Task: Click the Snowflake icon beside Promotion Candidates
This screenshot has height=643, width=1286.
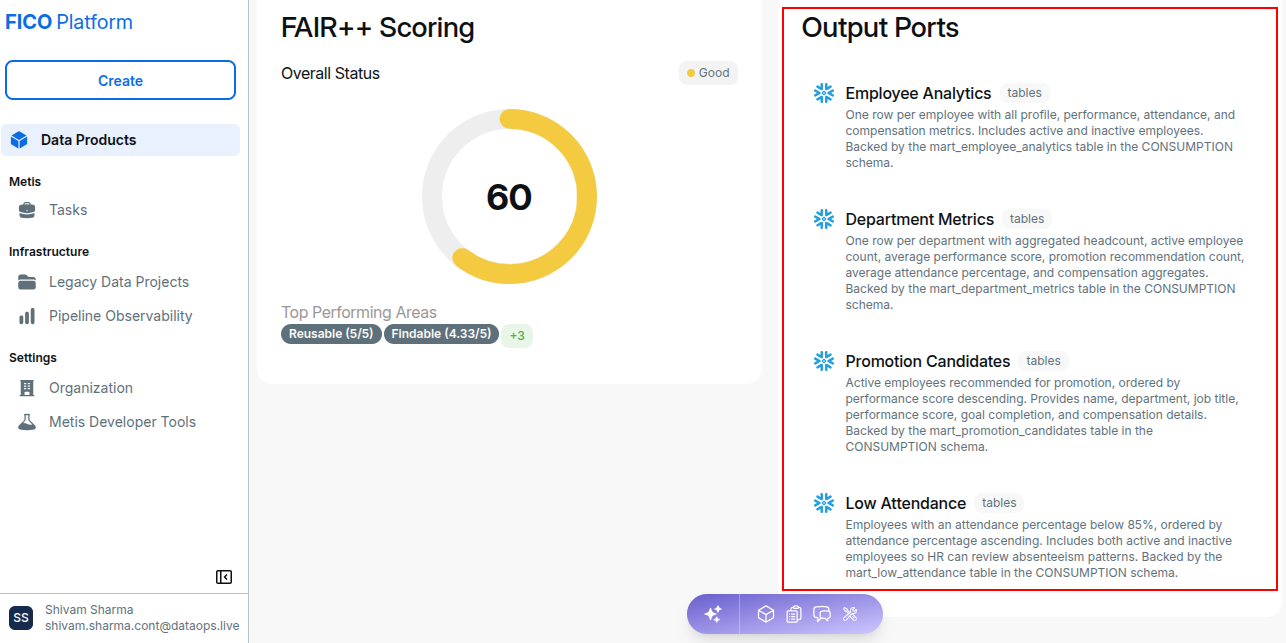Action: pyautogui.click(x=824, y=361)
